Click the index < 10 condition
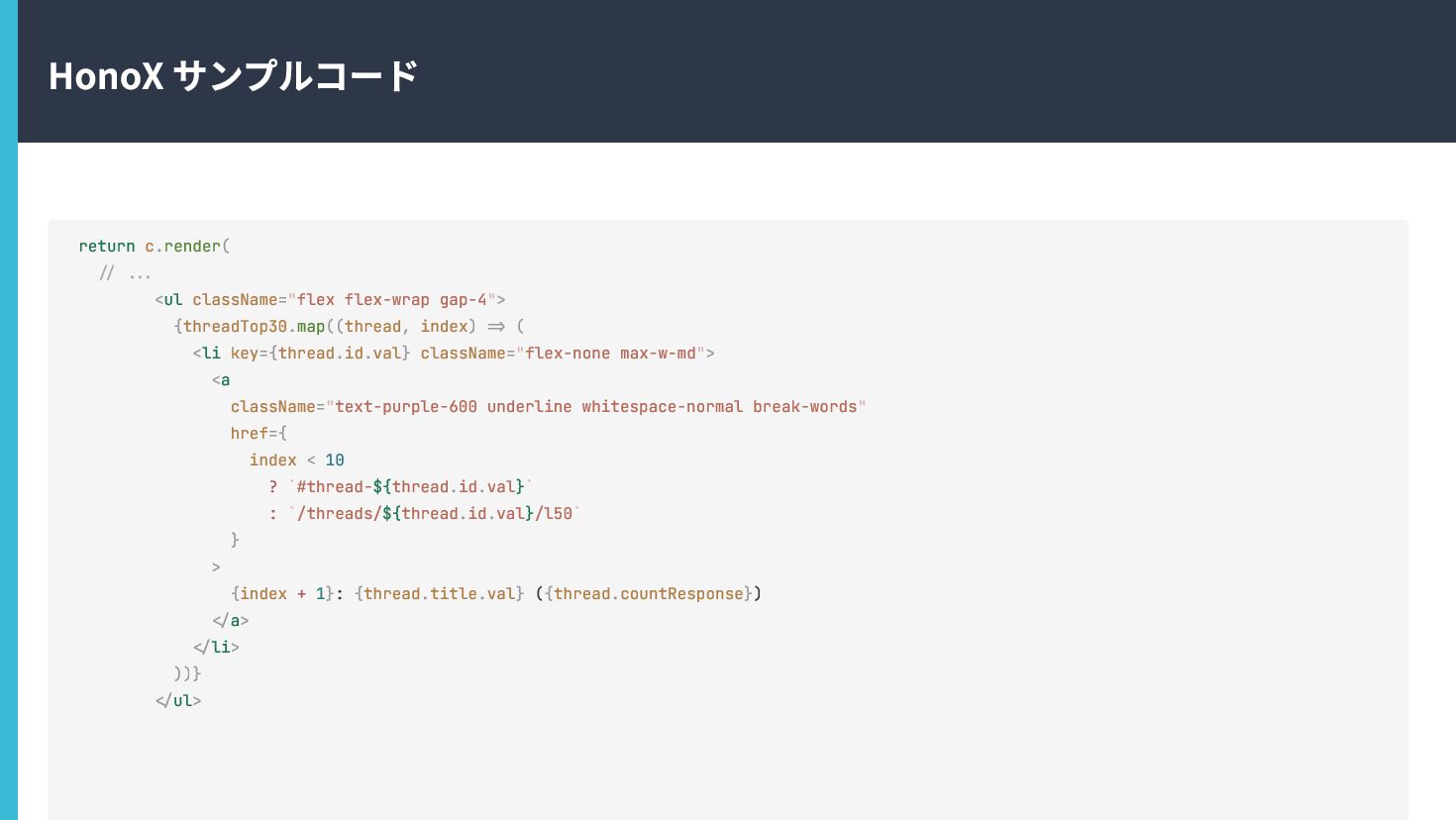This screenshot has width=1456, height=820. pos(296,461)
